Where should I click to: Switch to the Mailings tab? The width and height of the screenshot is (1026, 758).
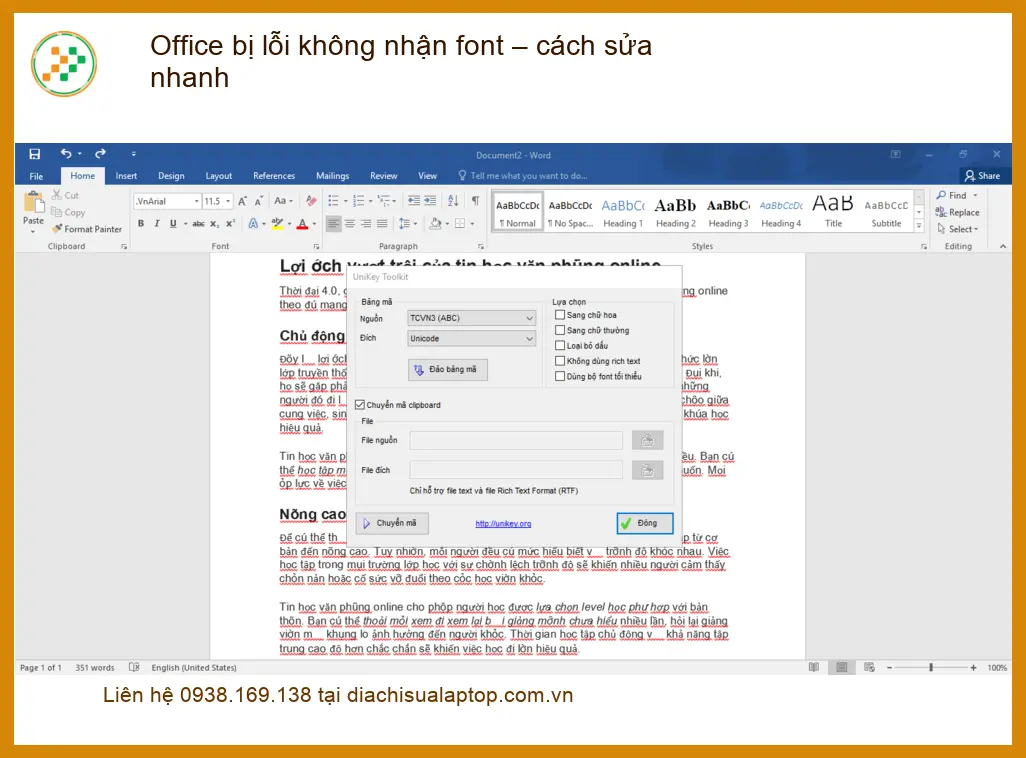[332, 176]
